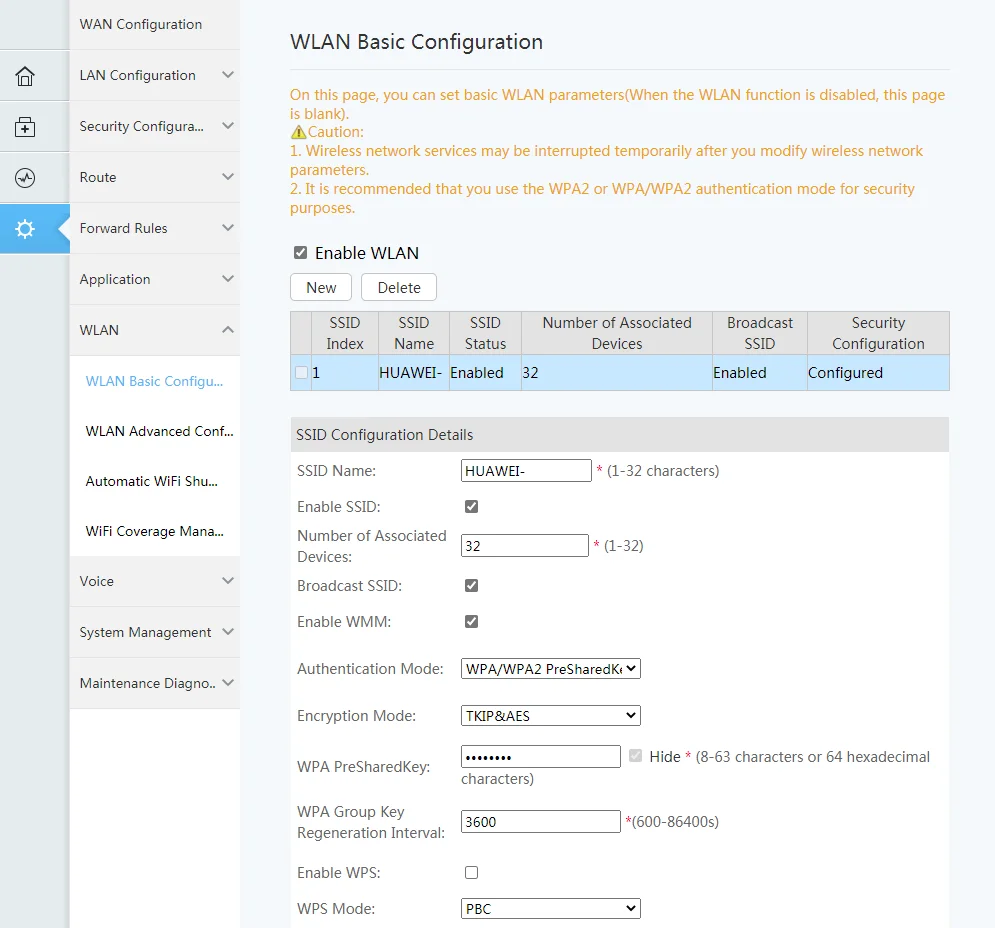Click the WPA PreSharedKey password field
The width and height of the screenshot is (995, 928).
pyautogui.click(x=540, y=757)
